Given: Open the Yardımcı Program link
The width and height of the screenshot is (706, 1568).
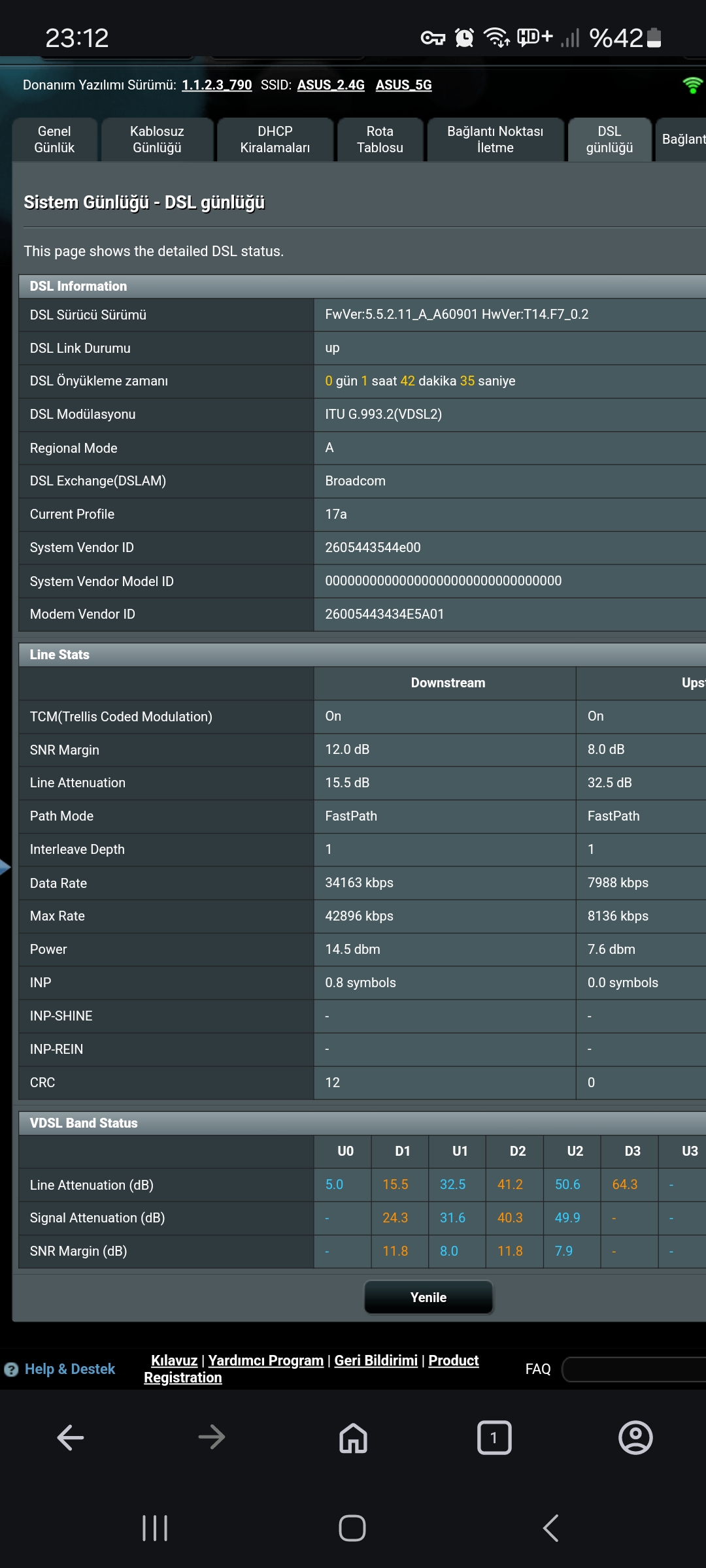Looking at the screenshot, I should [266, 1360].
